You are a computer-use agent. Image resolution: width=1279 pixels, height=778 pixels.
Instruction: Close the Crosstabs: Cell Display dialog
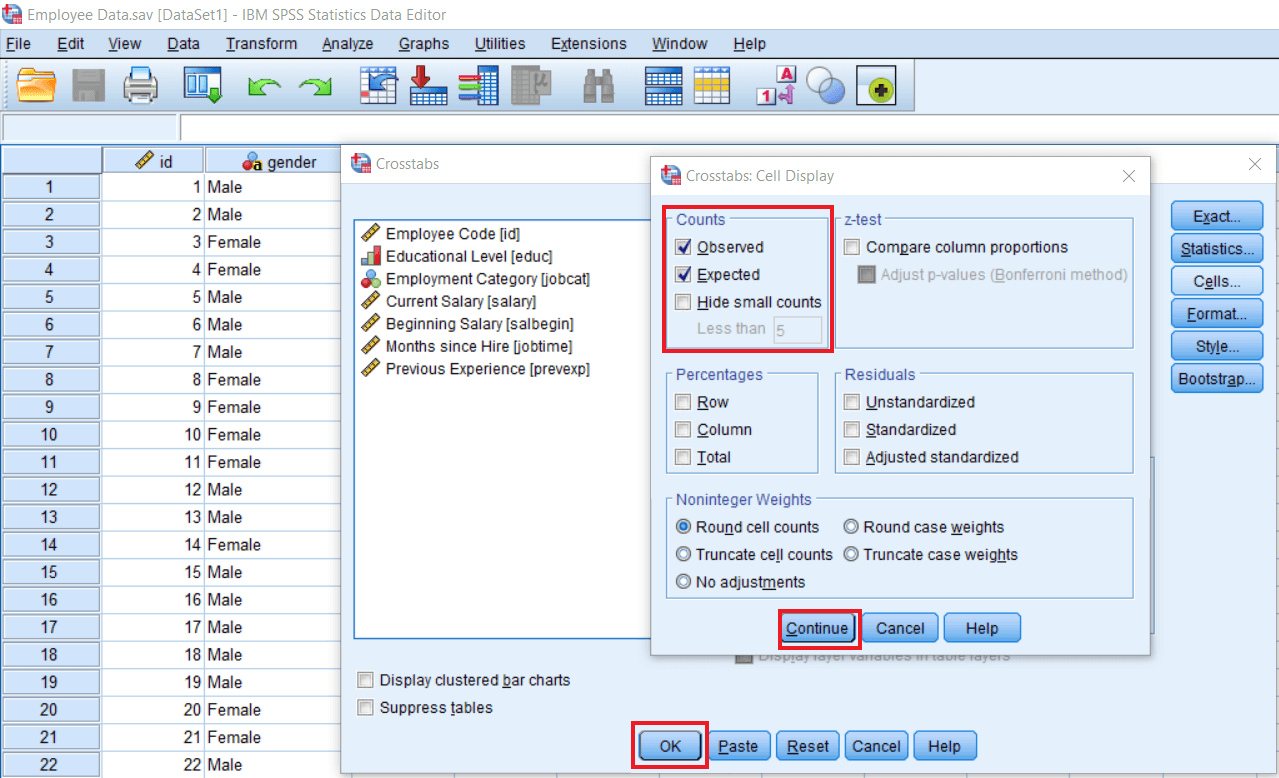click(x=1128, y=176)
